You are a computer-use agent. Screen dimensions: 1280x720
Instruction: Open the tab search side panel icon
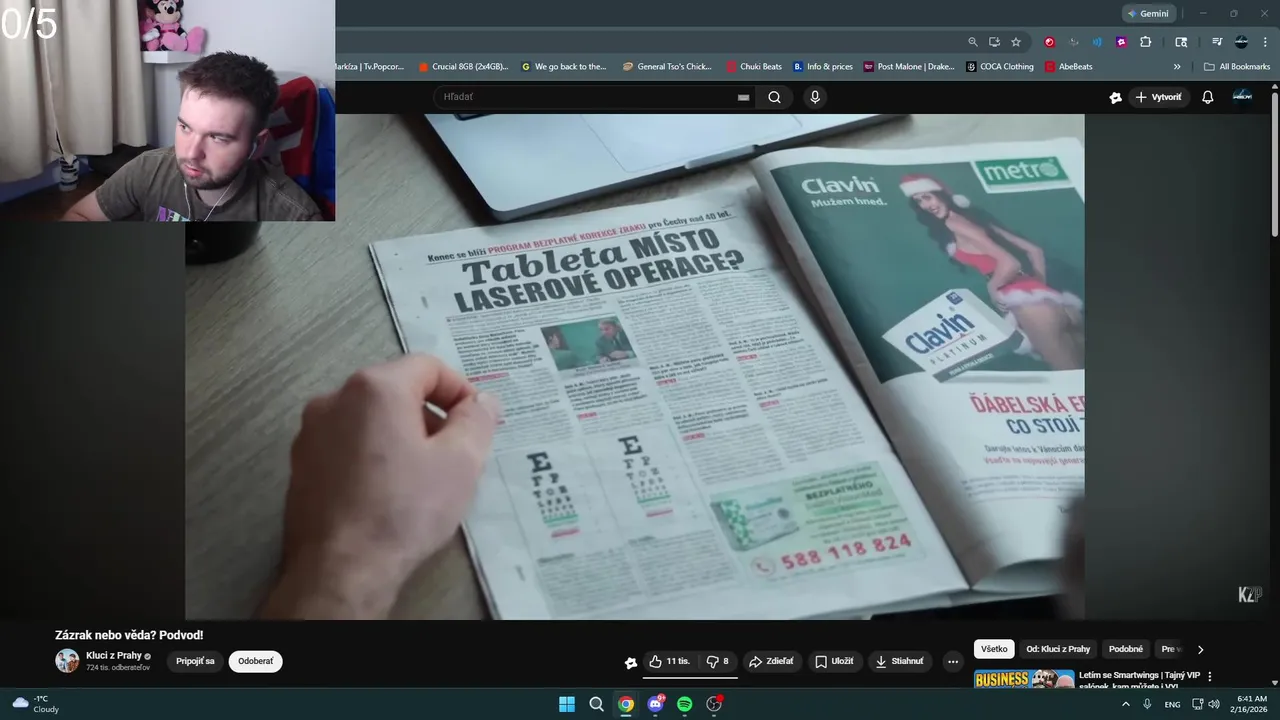click(x=1181, y=42)
